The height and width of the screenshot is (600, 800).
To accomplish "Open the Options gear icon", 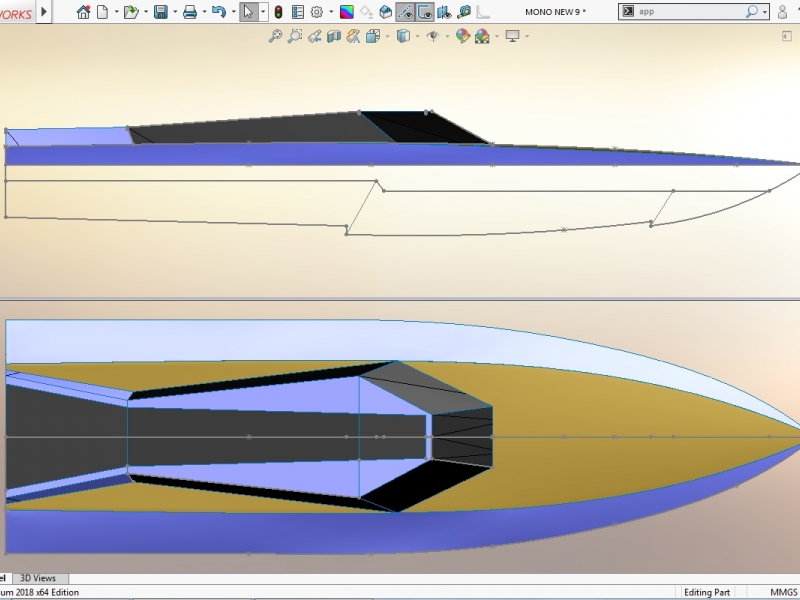I will pos(317,12).
